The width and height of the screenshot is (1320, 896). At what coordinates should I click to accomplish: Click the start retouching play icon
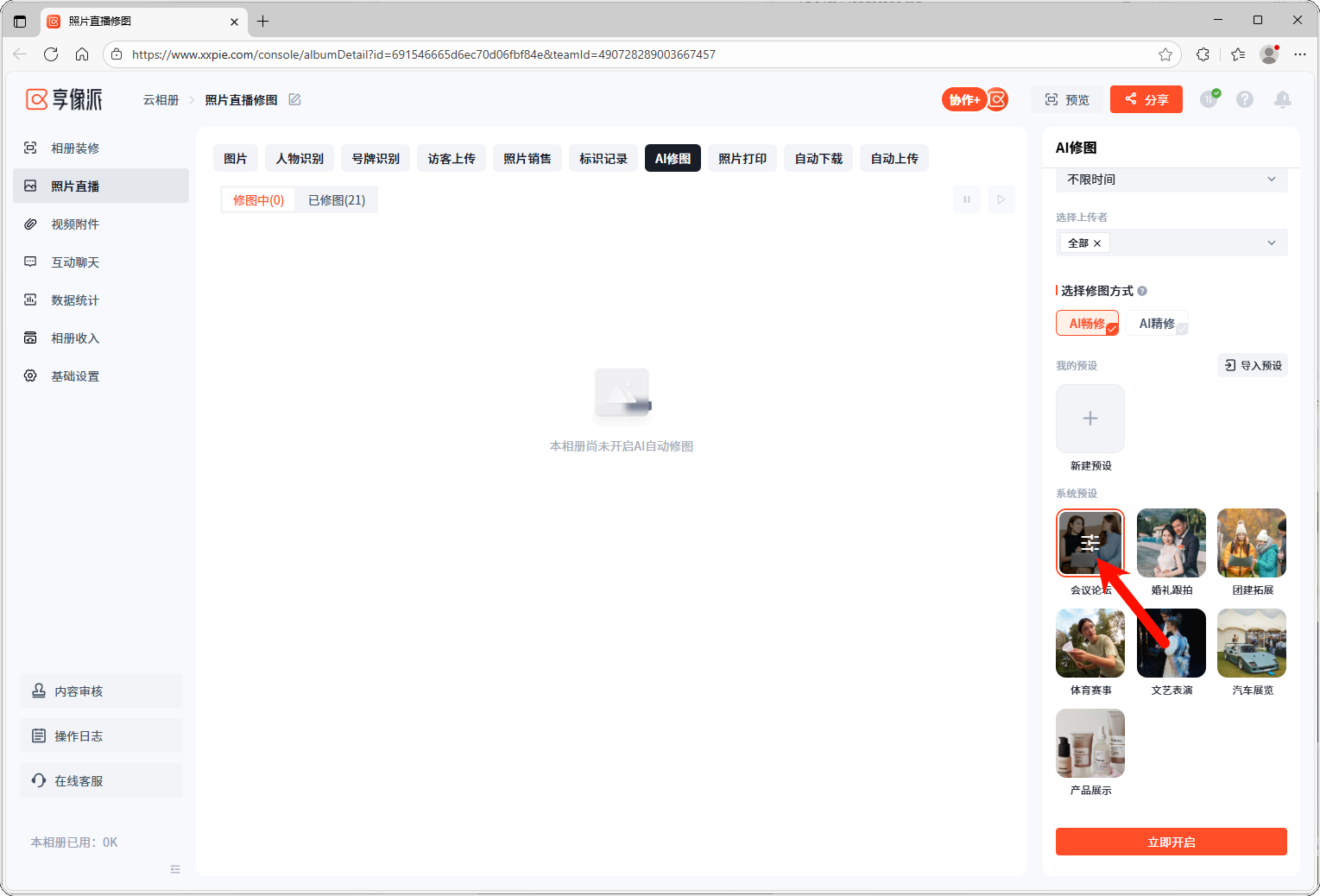point(1001,199)
